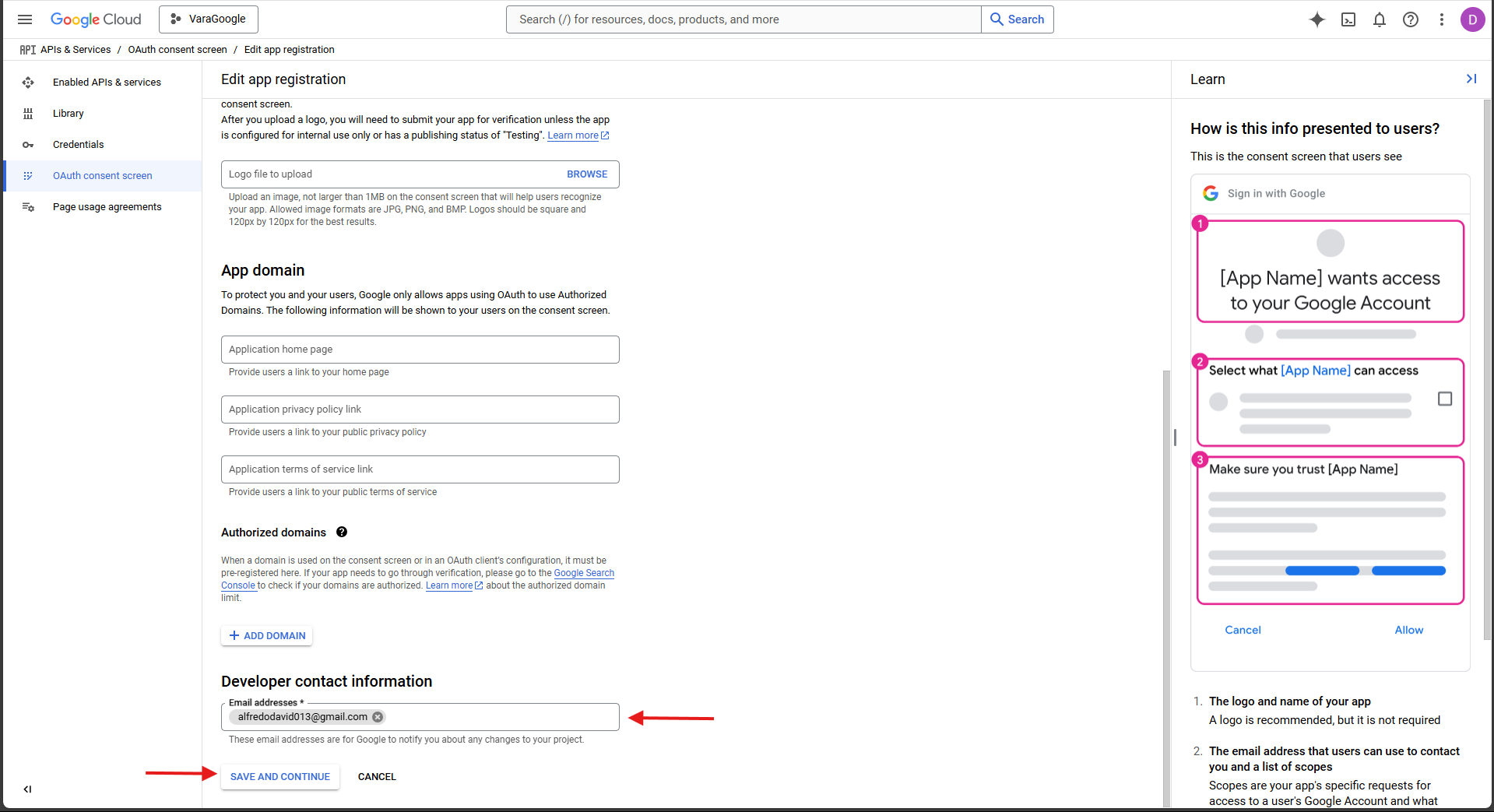Viewport: 1494px width, 812px height.
Task: Click the main form vertical scrollbar
Action: pyautogui.click(x=1166, y=588)
